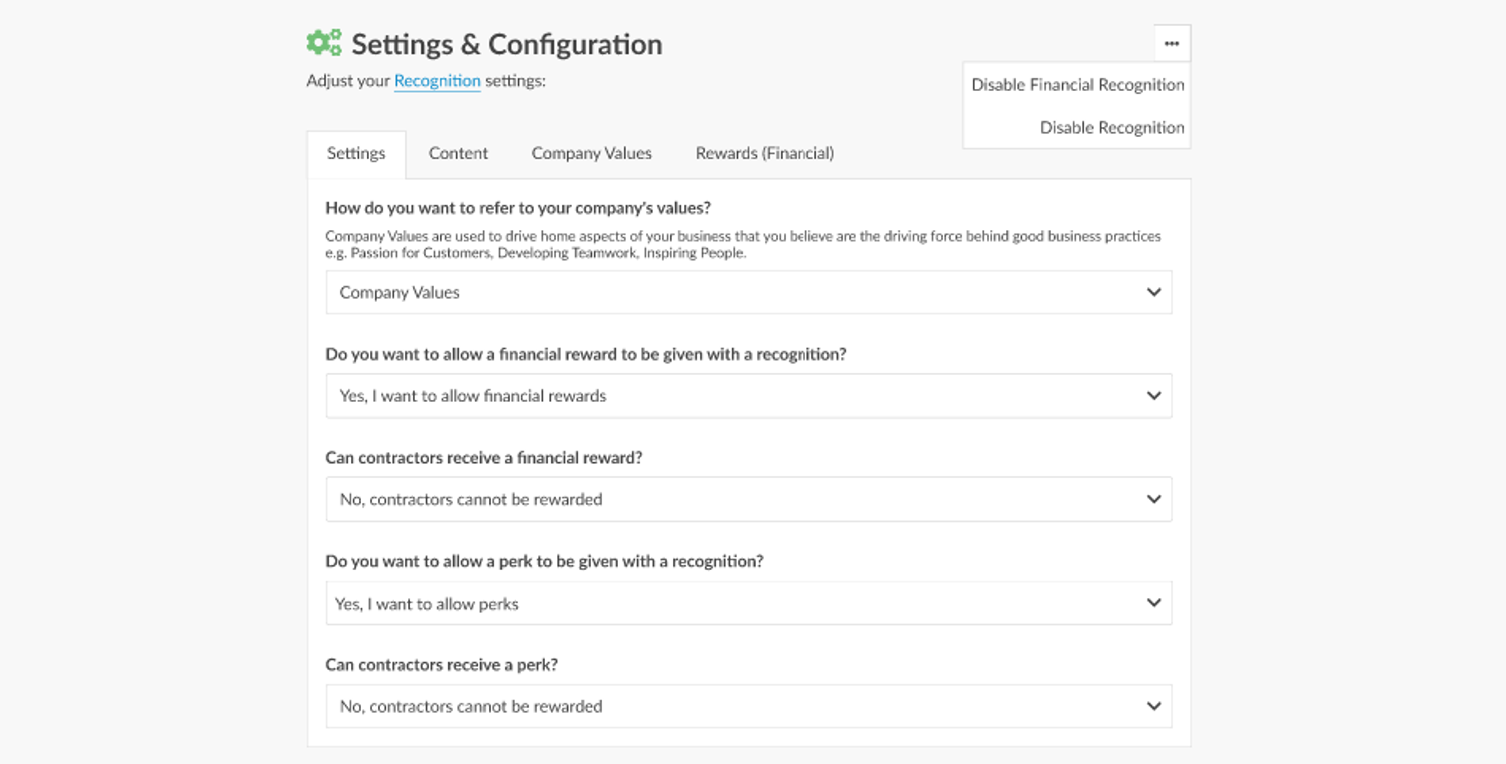Click "Can contractors receive a financial reward?" label
The width and height of the screenshot is (1506, 764).
(x=484, y=458)
